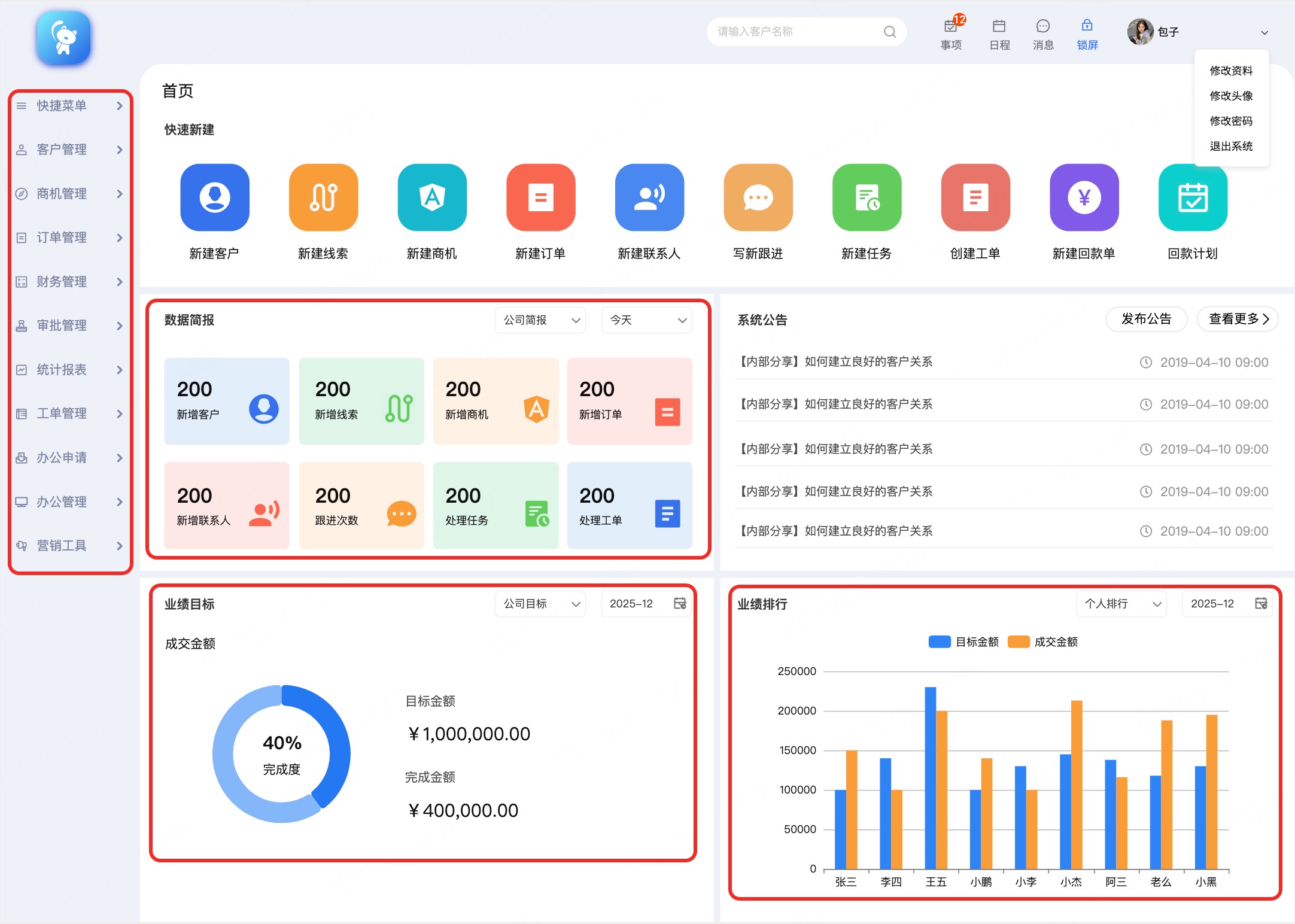Viewport: 1295px width, 924px height.
Task: Open the 审批管理 sidebar menu
Action: click(x=71, y=326)
